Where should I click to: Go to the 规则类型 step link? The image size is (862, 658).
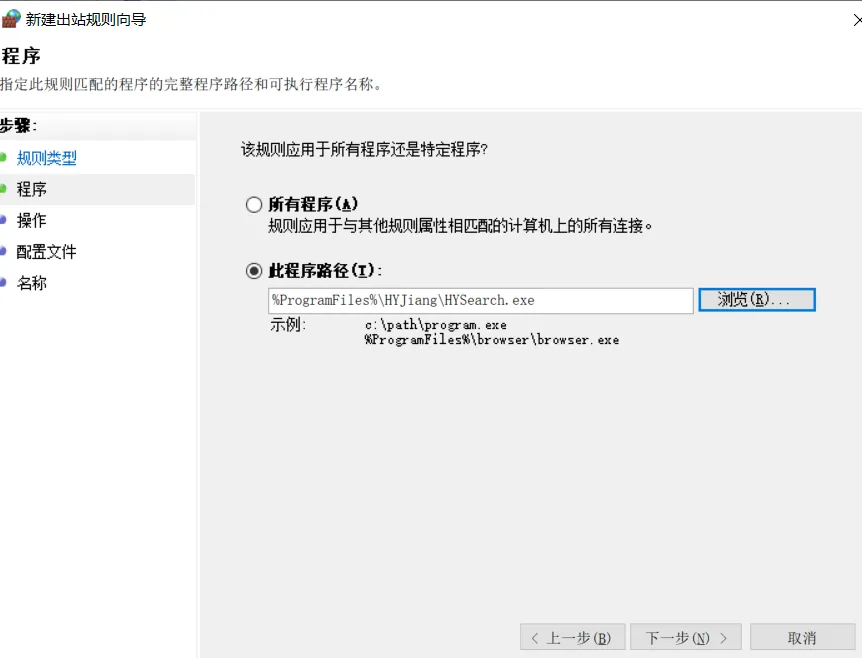(47, 158)
